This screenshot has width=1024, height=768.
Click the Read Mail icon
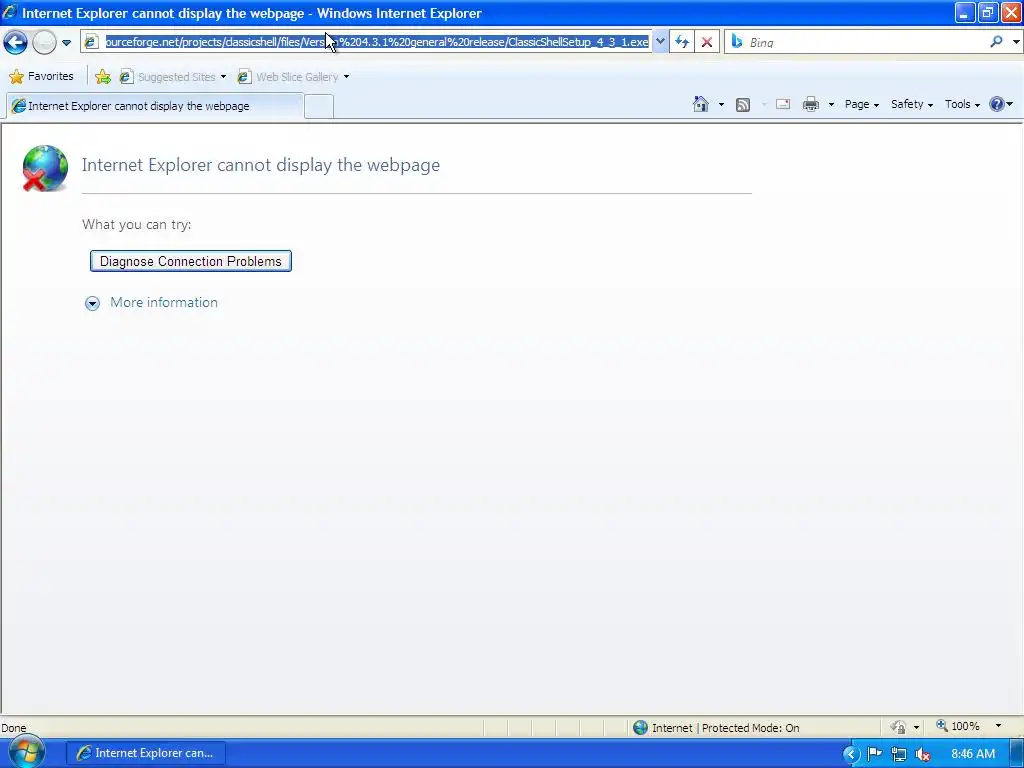782,104
